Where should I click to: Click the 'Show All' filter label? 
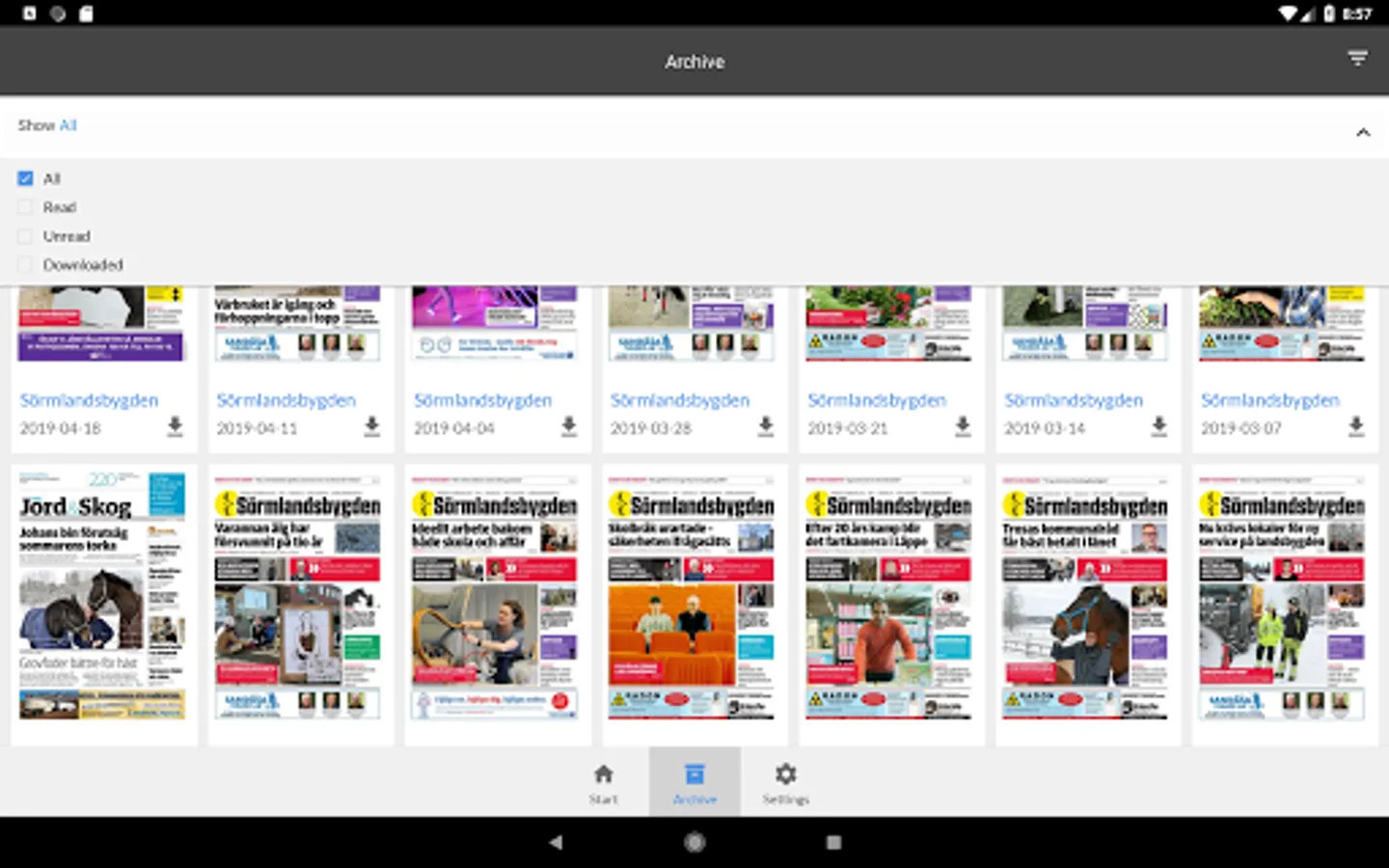point(47,125)
